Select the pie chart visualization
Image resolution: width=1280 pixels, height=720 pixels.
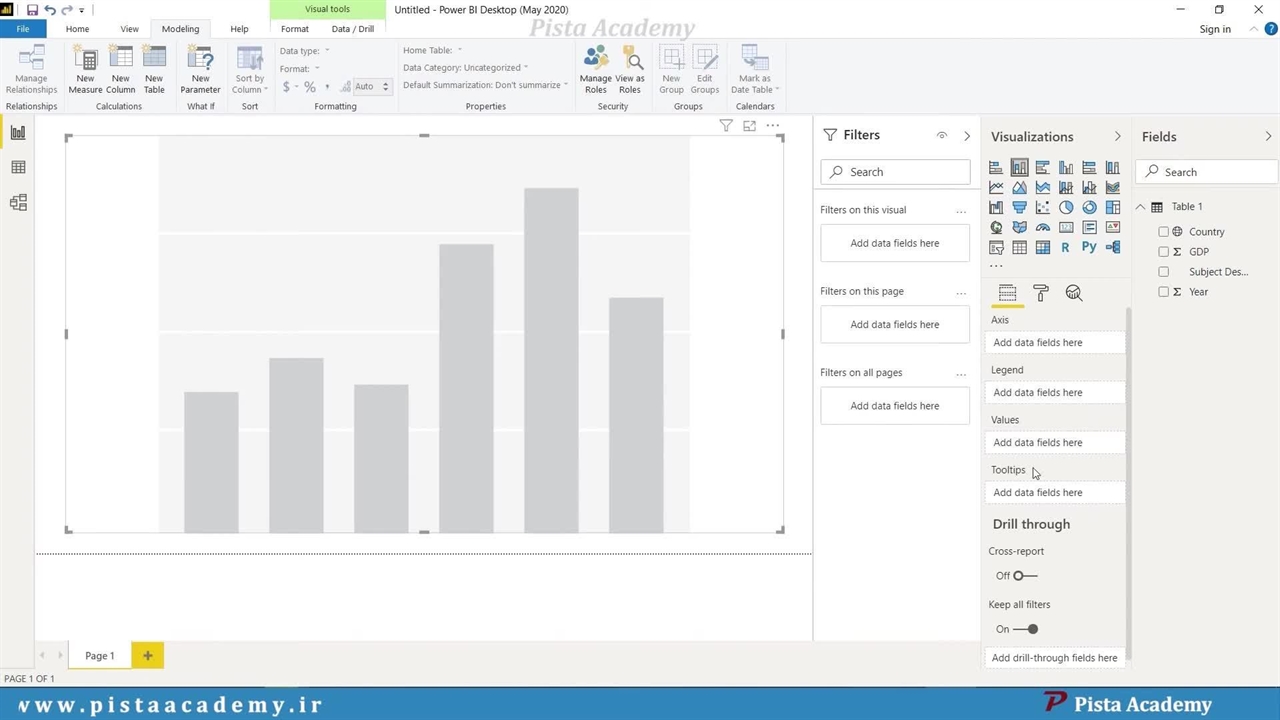tap(1066, 208)
